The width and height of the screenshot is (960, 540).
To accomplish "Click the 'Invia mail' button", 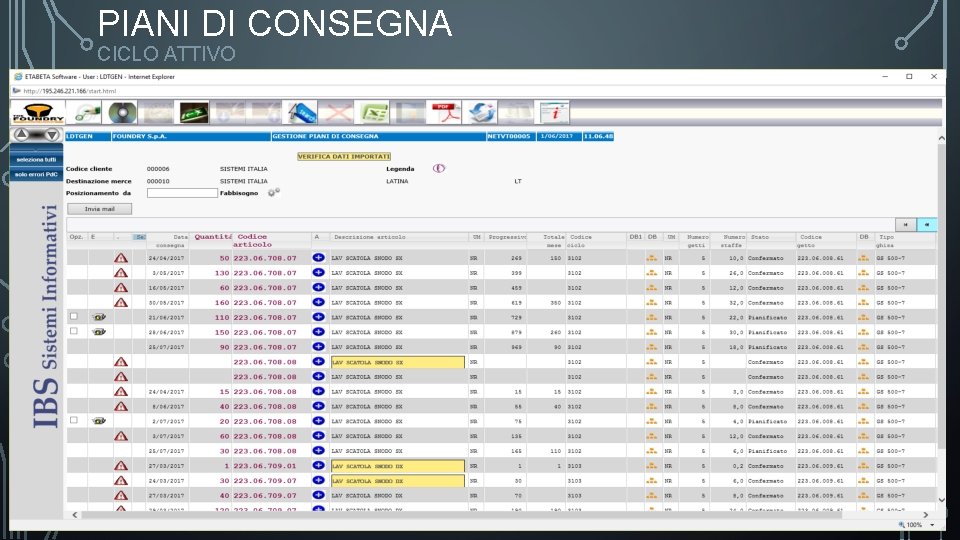I will coord(99,209).
